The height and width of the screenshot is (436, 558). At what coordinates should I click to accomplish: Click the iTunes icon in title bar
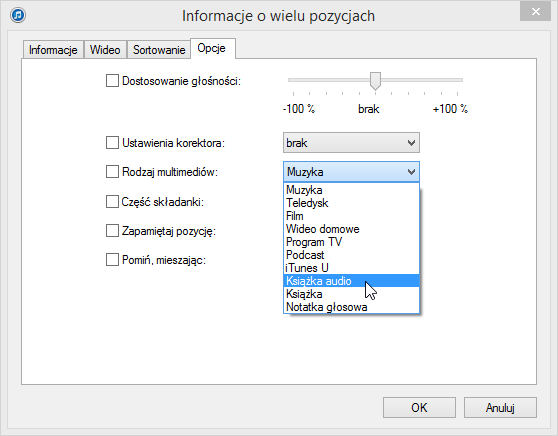(18, 15)
